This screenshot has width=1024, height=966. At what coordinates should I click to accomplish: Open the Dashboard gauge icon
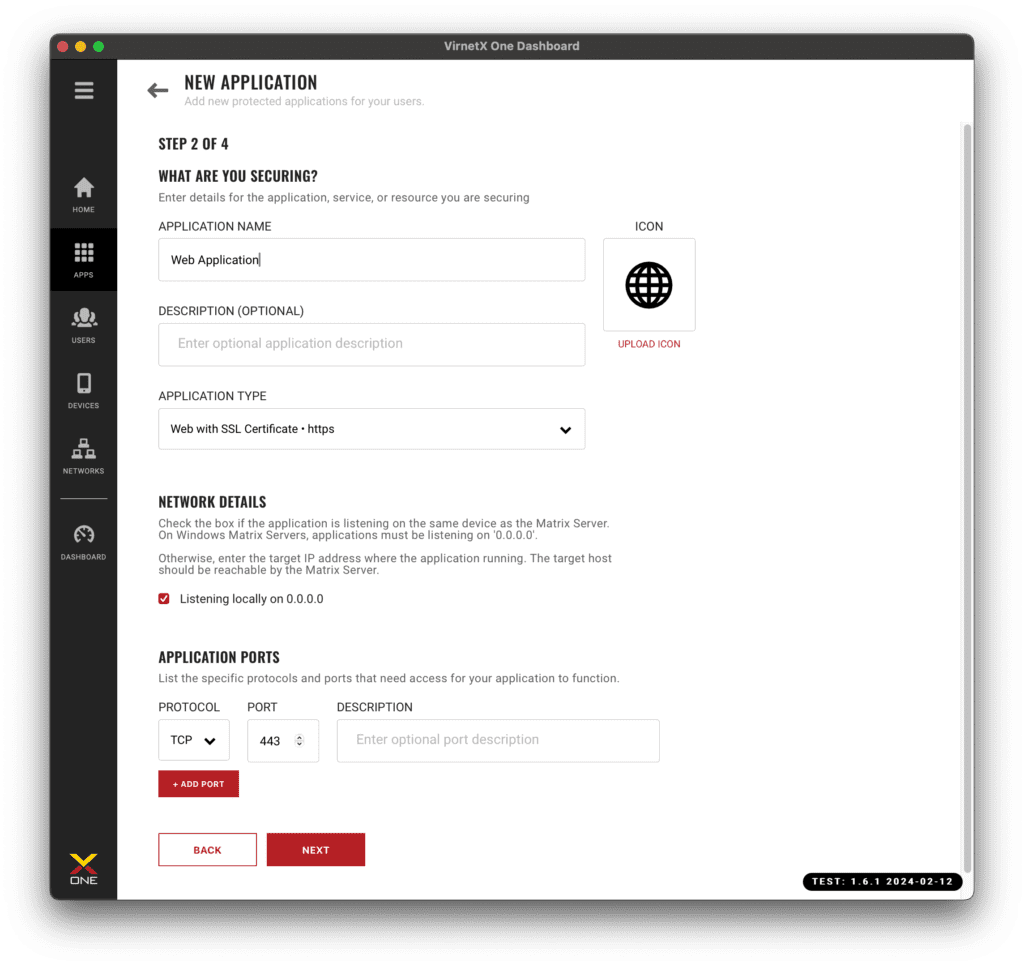84,542
